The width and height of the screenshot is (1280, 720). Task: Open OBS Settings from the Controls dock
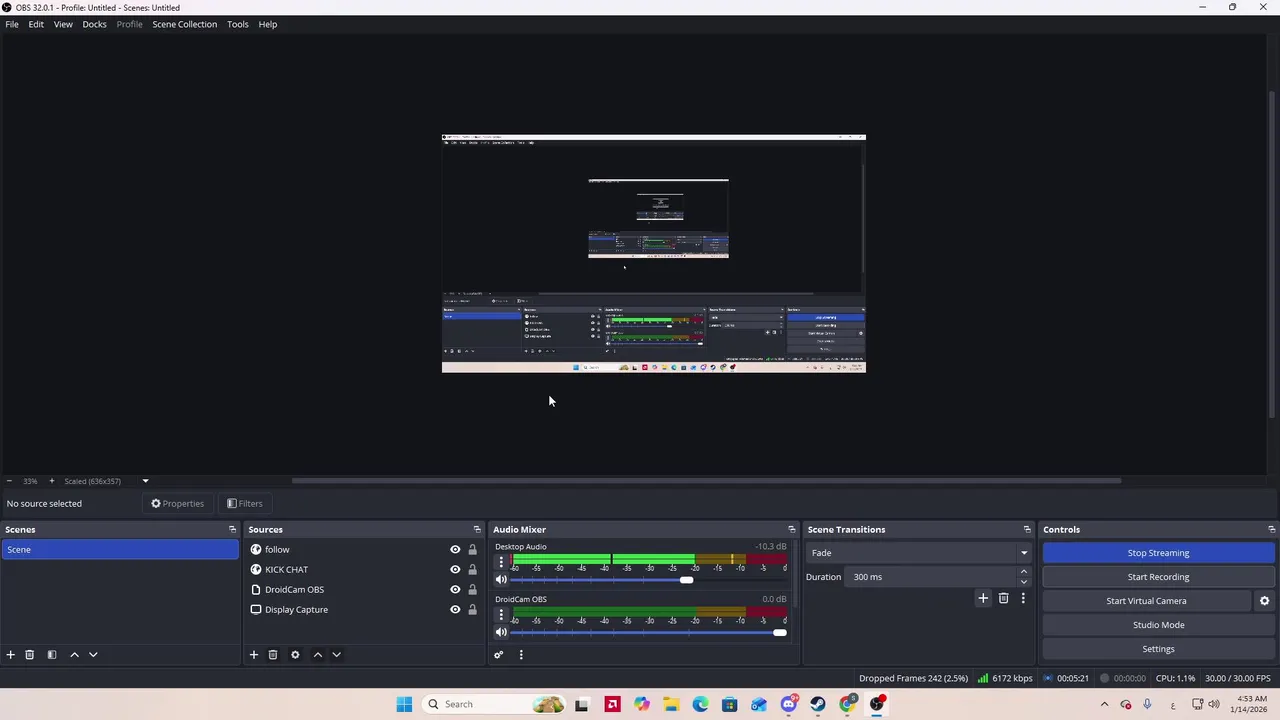pos(1158,649)
